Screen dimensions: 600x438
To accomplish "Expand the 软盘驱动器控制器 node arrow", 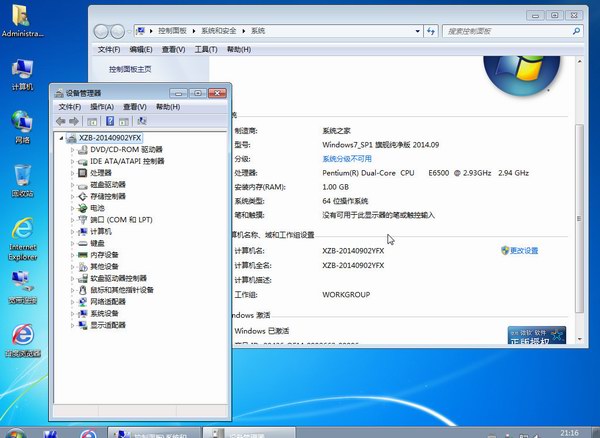I will click(72, 278).
